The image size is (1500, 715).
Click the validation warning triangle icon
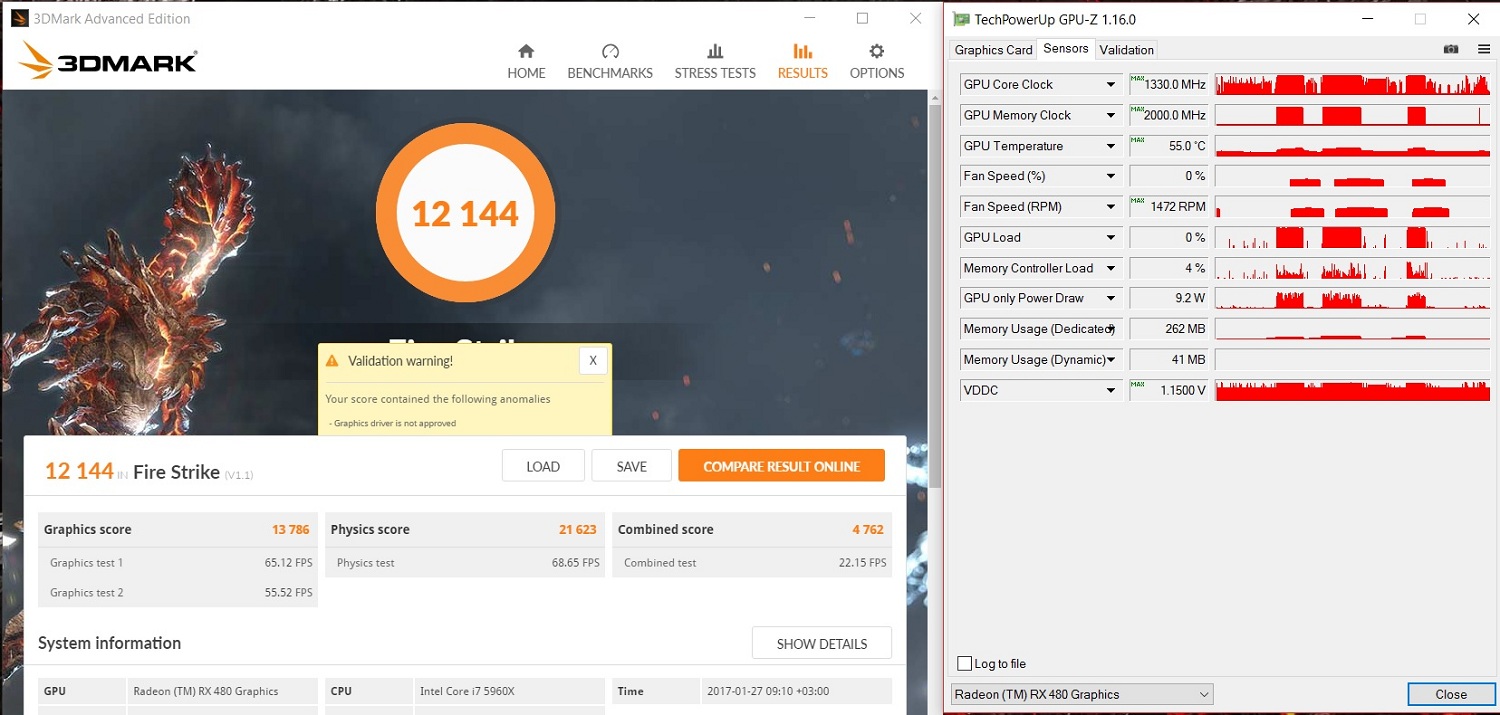pyautogui.click(x=333, y=361)
